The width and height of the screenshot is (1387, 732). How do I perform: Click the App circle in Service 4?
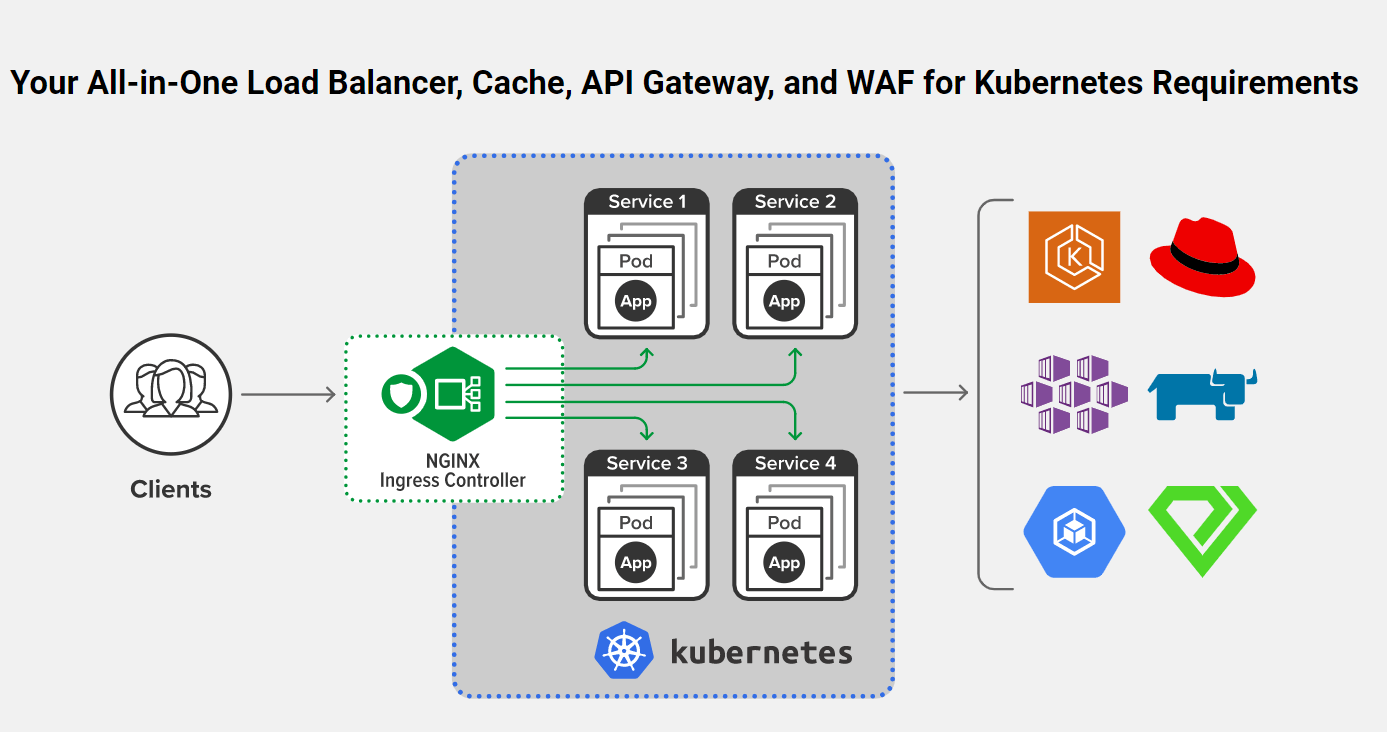(x=784, y=563)
